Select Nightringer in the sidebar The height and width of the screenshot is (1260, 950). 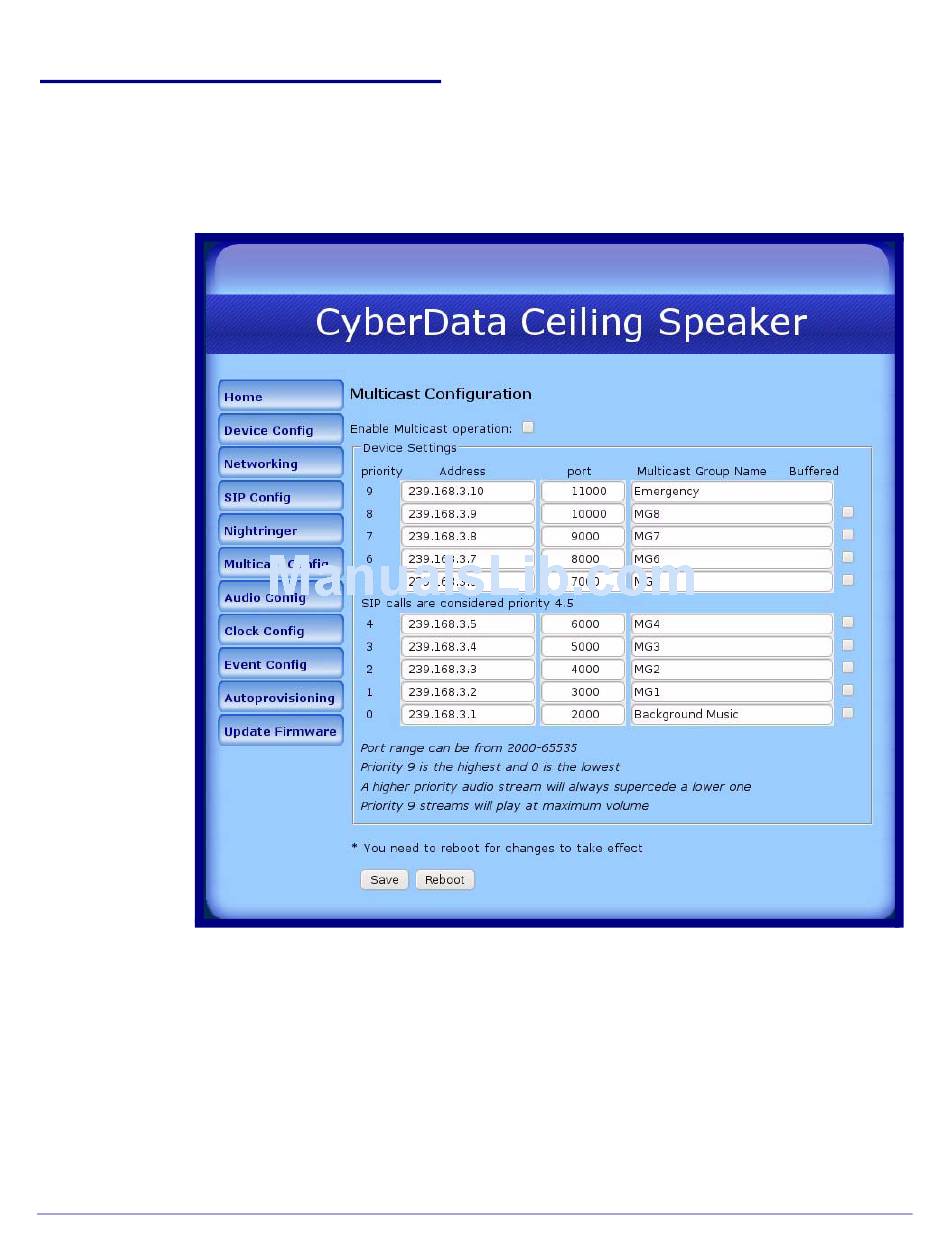click(x=281, y=530)
